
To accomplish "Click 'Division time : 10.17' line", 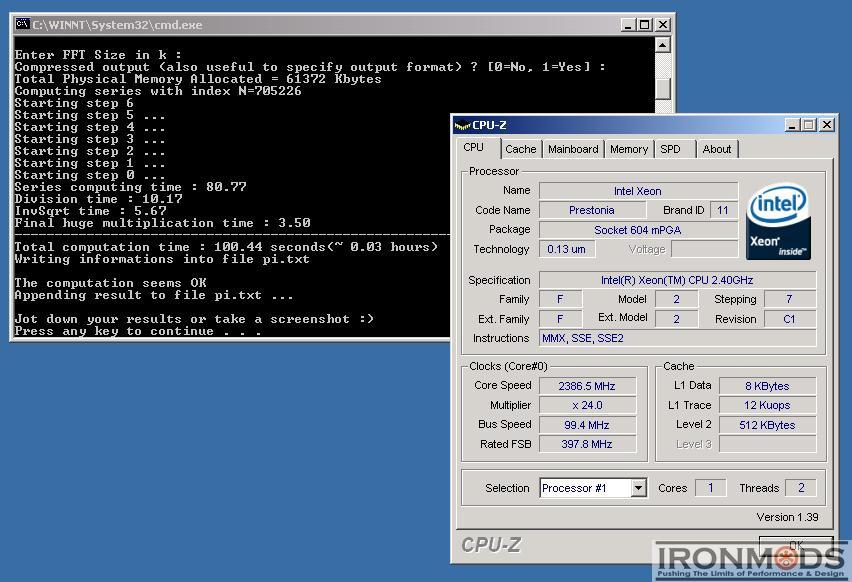I will [x=98, y=199].
